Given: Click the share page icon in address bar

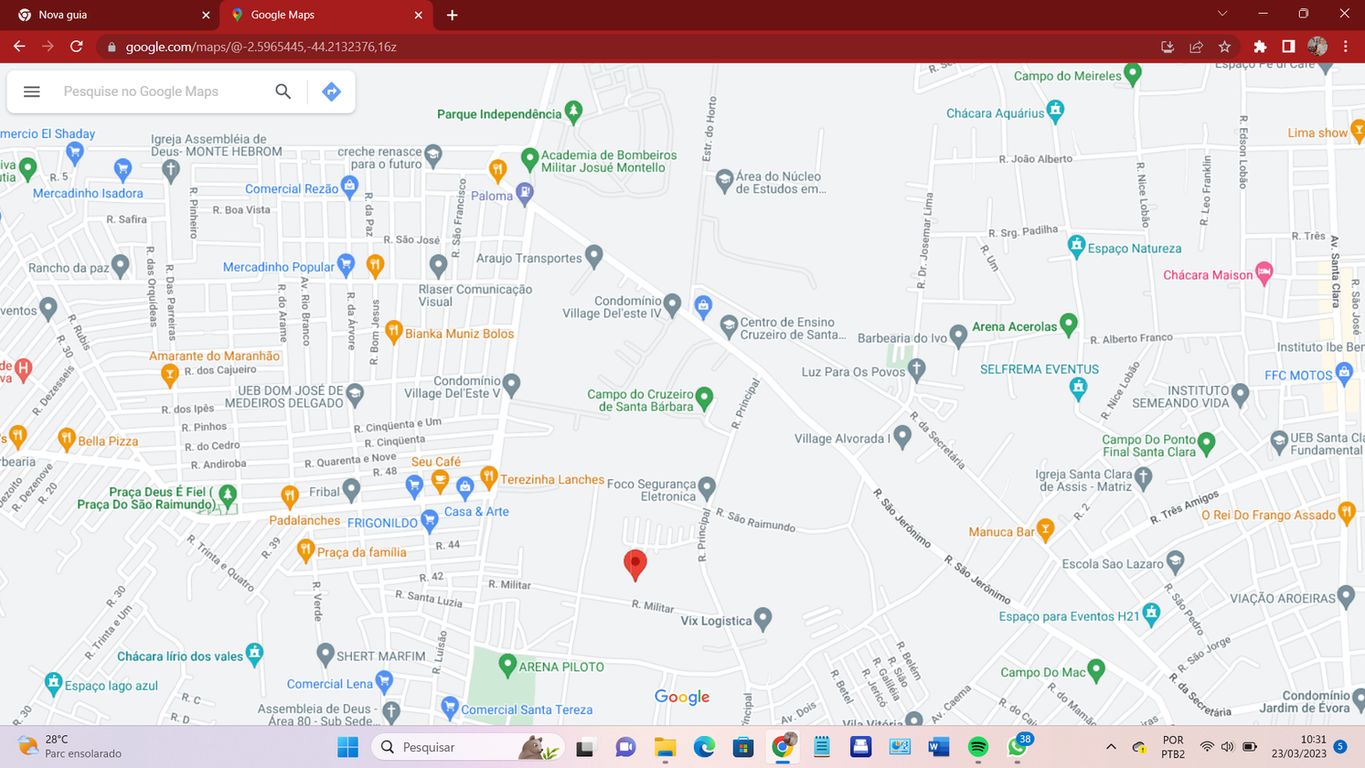Looking at the screenshot, I should click(1196, 46).
